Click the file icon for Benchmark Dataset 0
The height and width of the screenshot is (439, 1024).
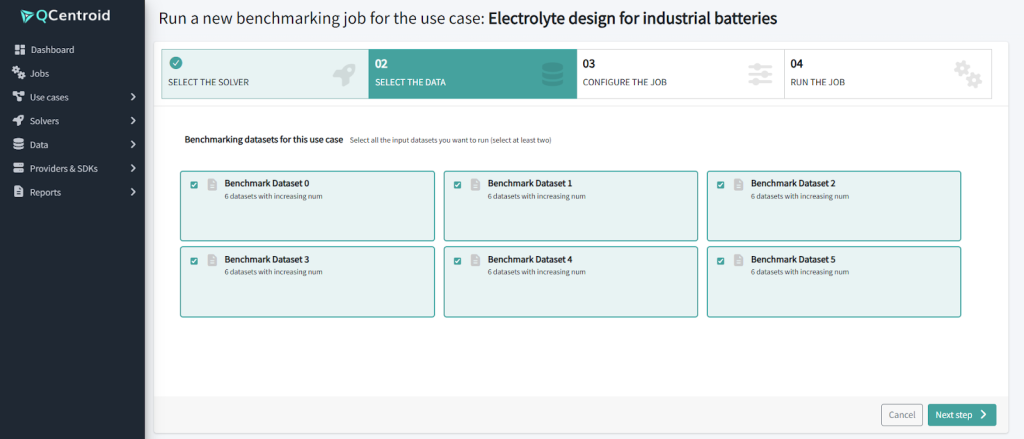pos(212,185)
